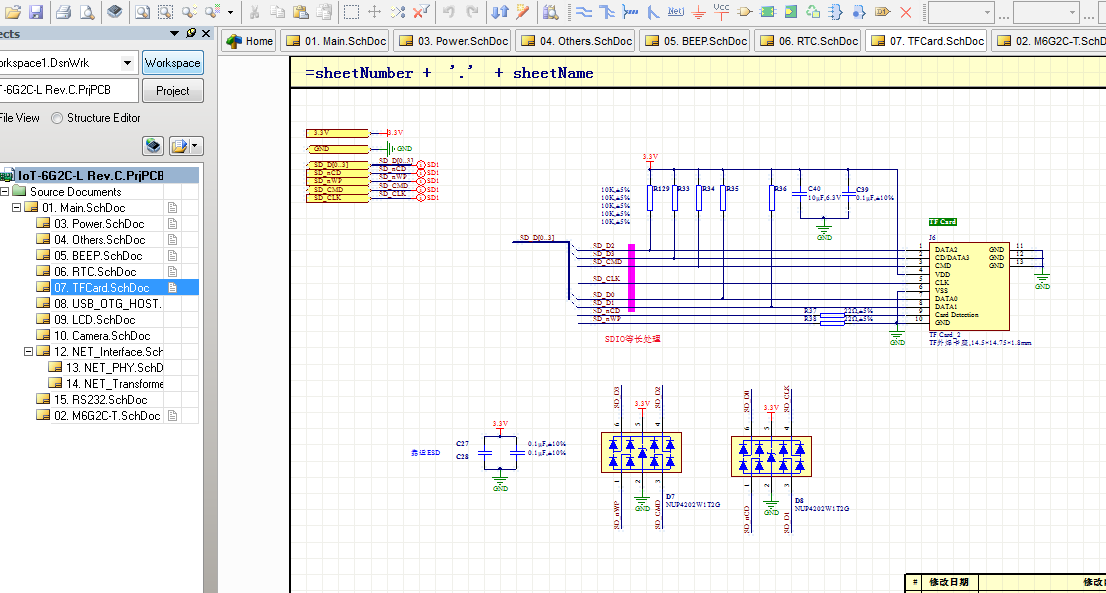Viewport: 1106px width, 593px height.
Task: Place a harness connector
Action: click(x=836, y=11)
